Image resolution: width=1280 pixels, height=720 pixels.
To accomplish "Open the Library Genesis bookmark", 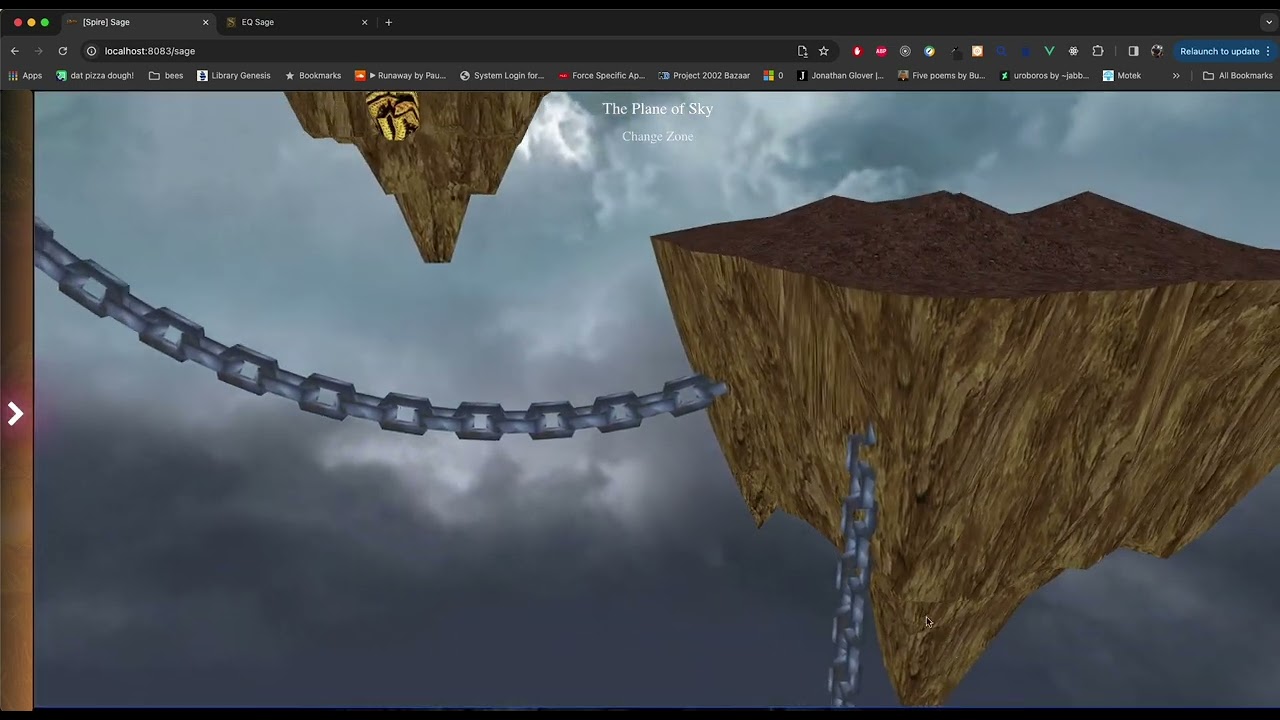I will coord(234,75).
